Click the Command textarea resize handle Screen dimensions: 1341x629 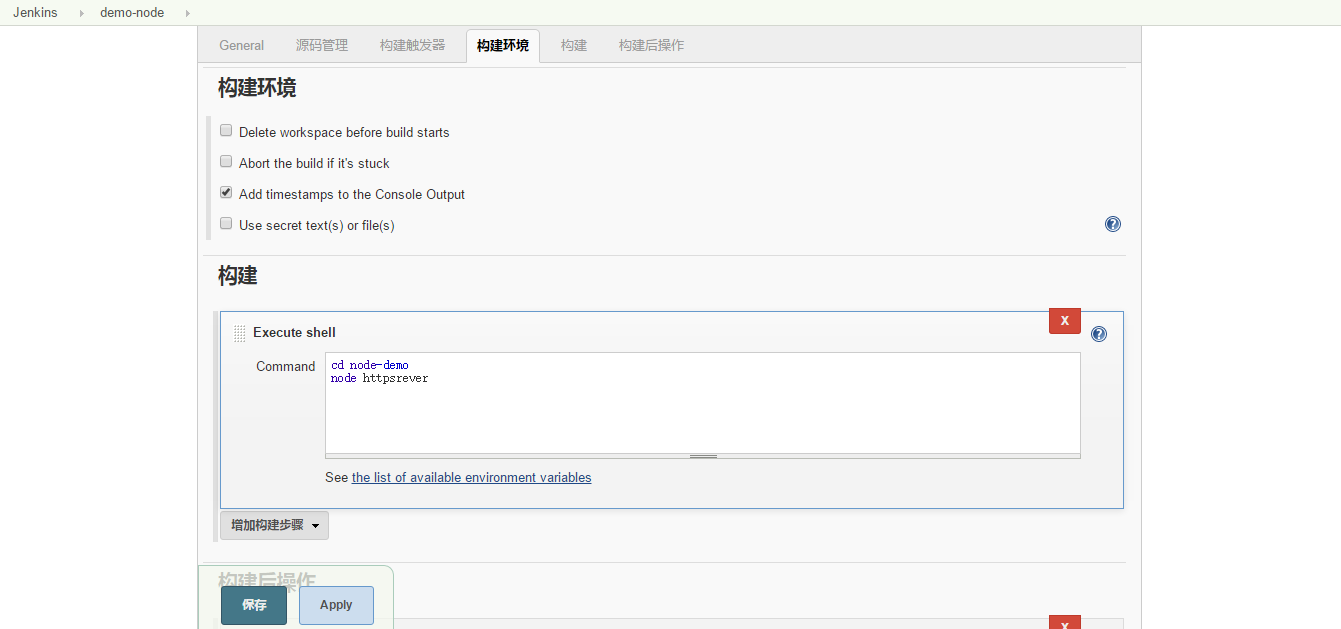pyautogui.click(x=703, y=456)
